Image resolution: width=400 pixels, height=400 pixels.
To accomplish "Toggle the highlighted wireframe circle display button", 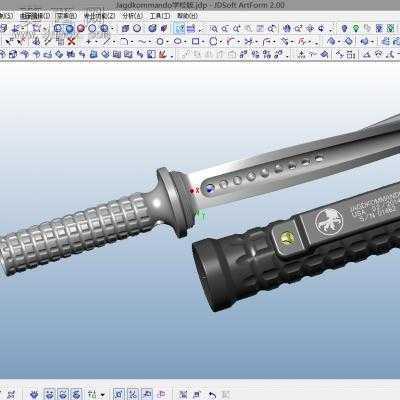I will [x=58, y=29].
